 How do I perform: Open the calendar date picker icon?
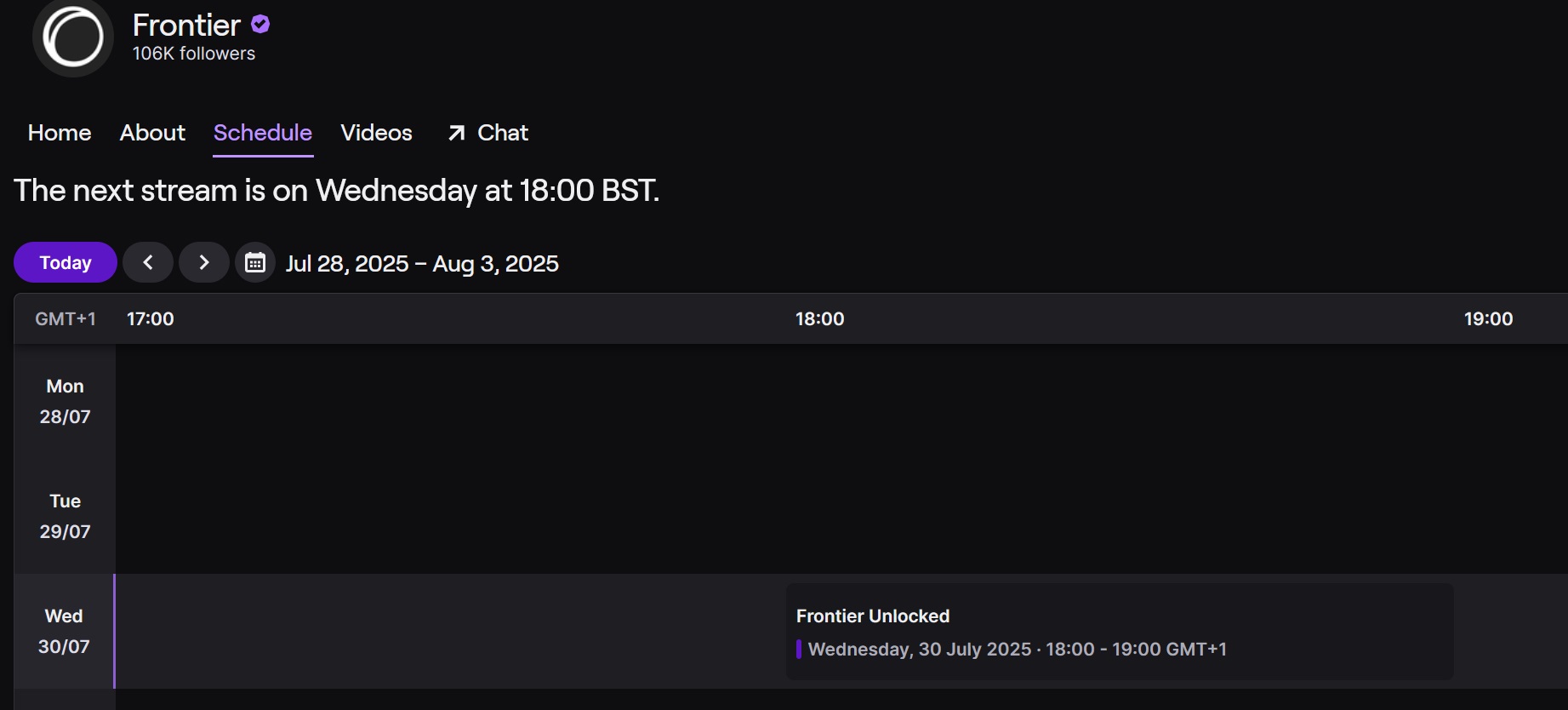pyautogui.click(x=255, y=262)
